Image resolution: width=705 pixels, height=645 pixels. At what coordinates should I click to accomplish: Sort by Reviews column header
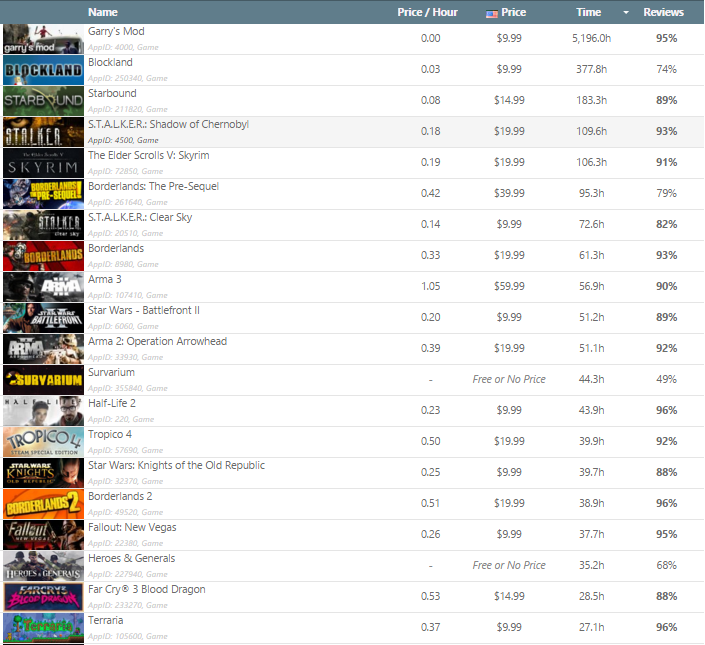click(663, 12)
